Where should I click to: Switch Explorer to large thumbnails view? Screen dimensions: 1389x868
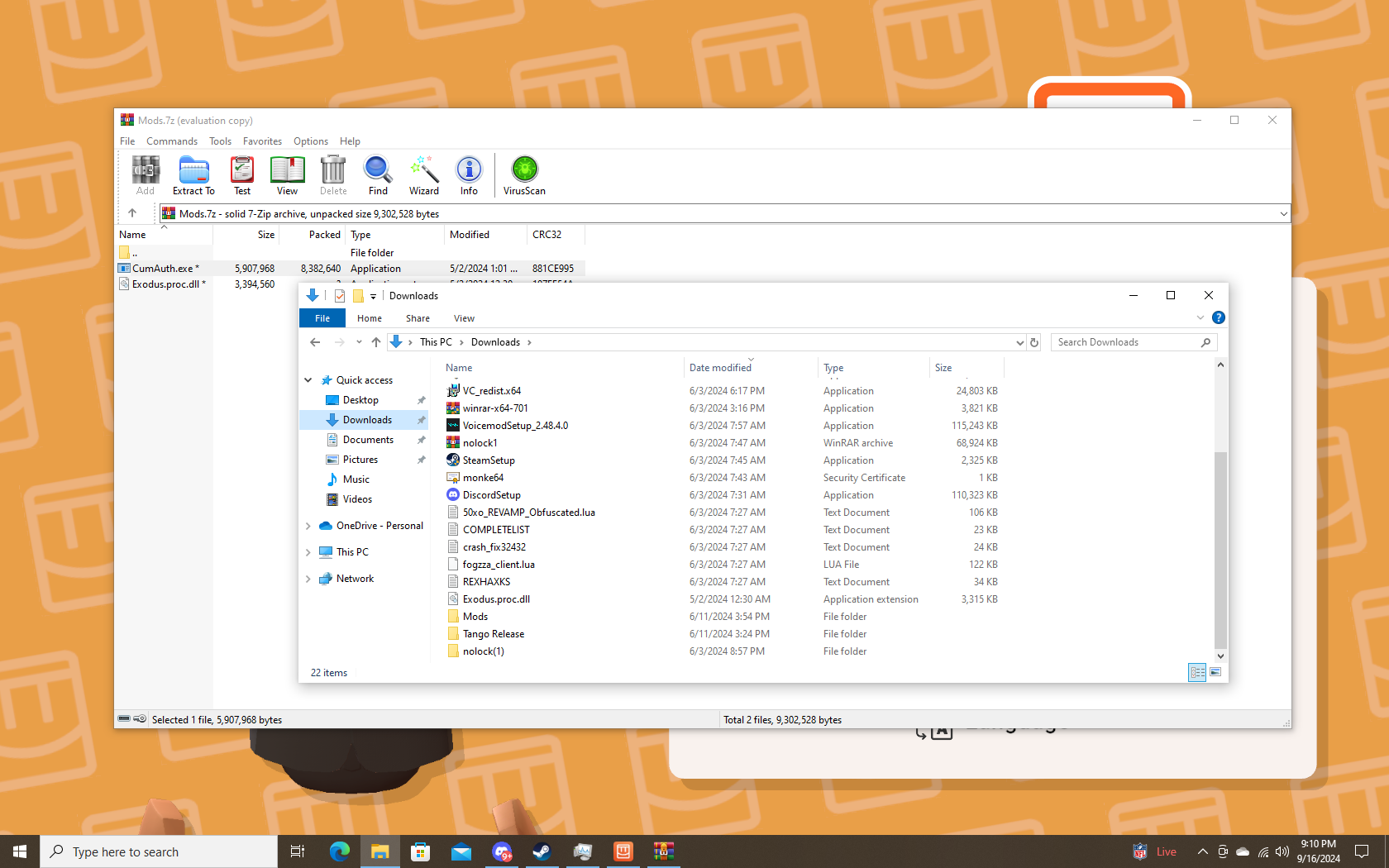click(1215, 672)
